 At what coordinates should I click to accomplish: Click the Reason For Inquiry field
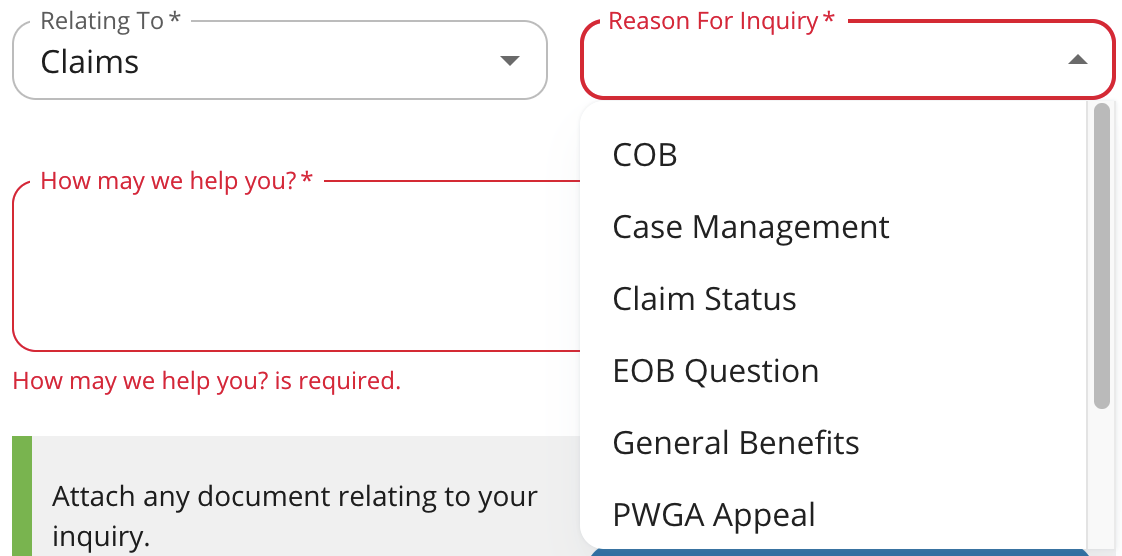[830, 62]
